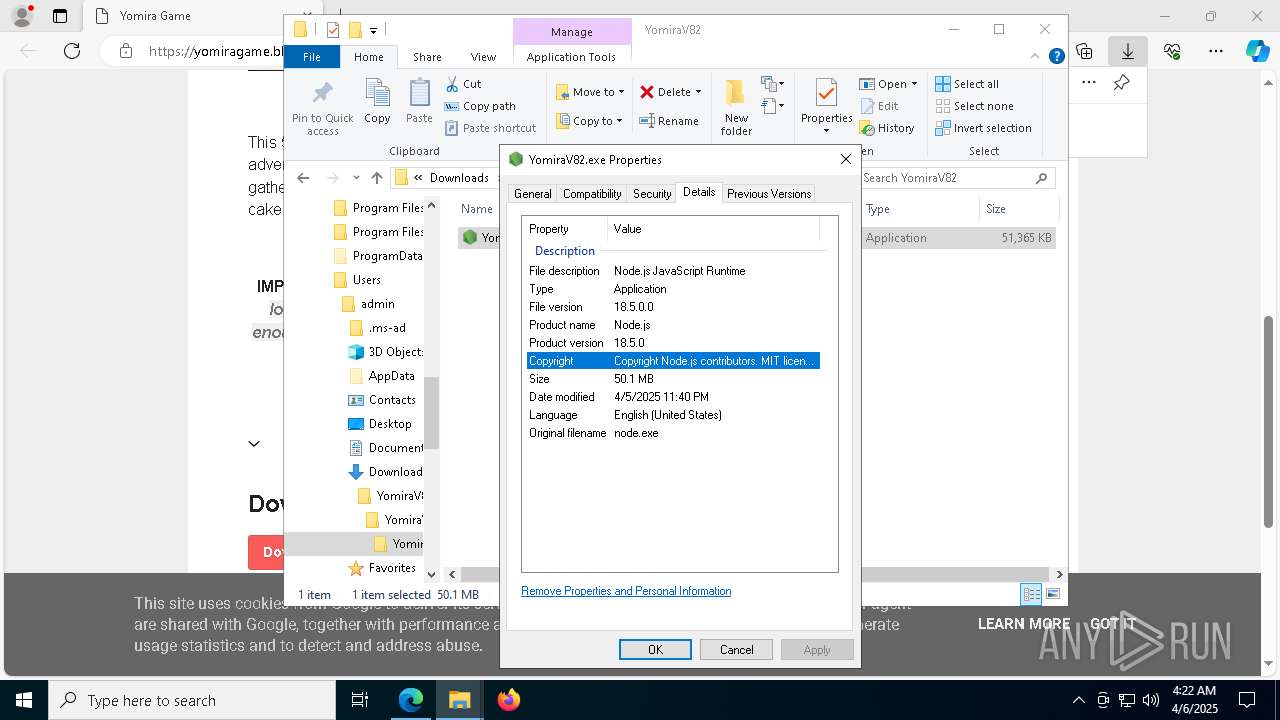Screen dimensions: 1280x720
Task: Click the Cut scissors command
Action: [463, 84]
